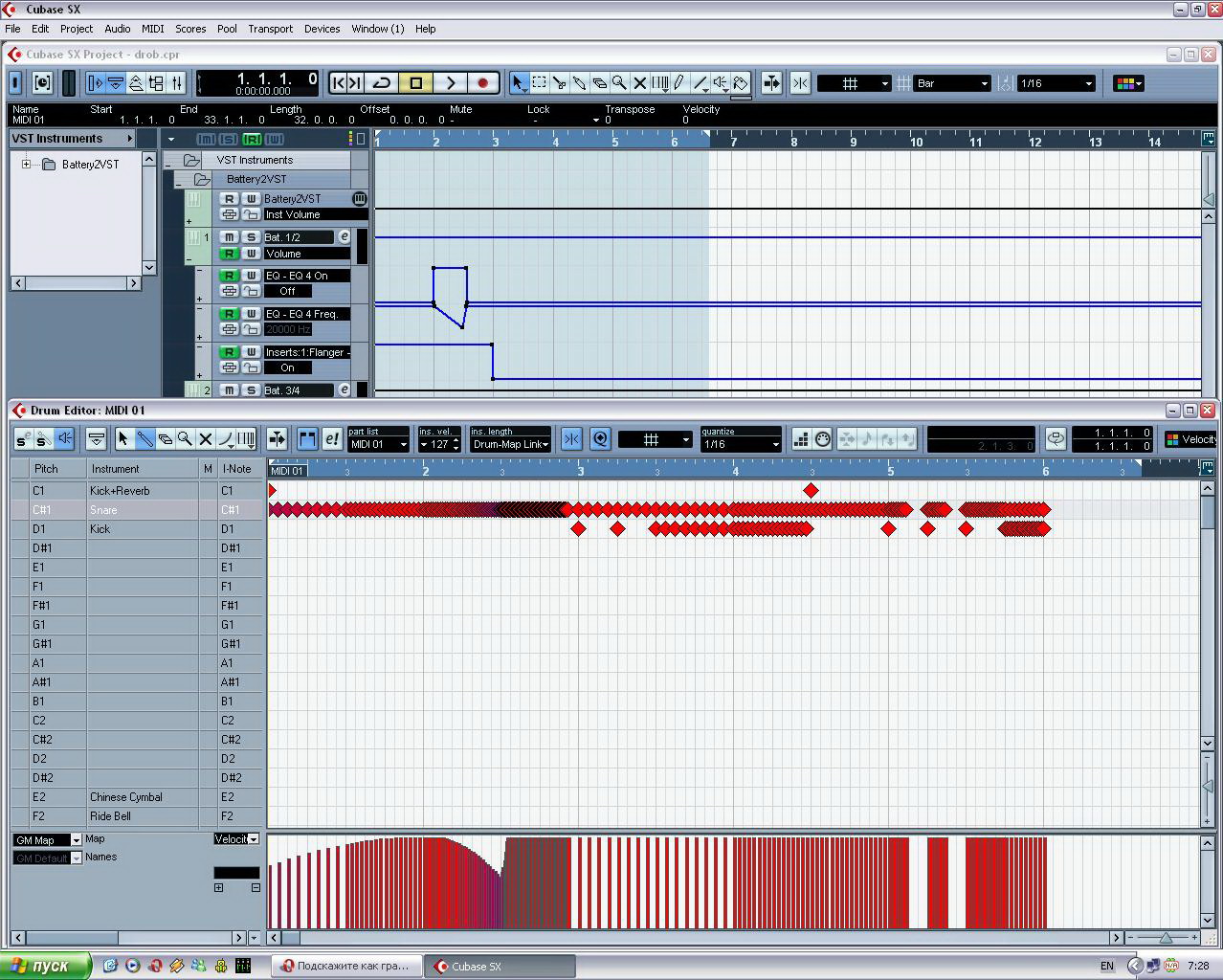
Task: Click the VST Instruments panel header button
Action: click(73, 139)
